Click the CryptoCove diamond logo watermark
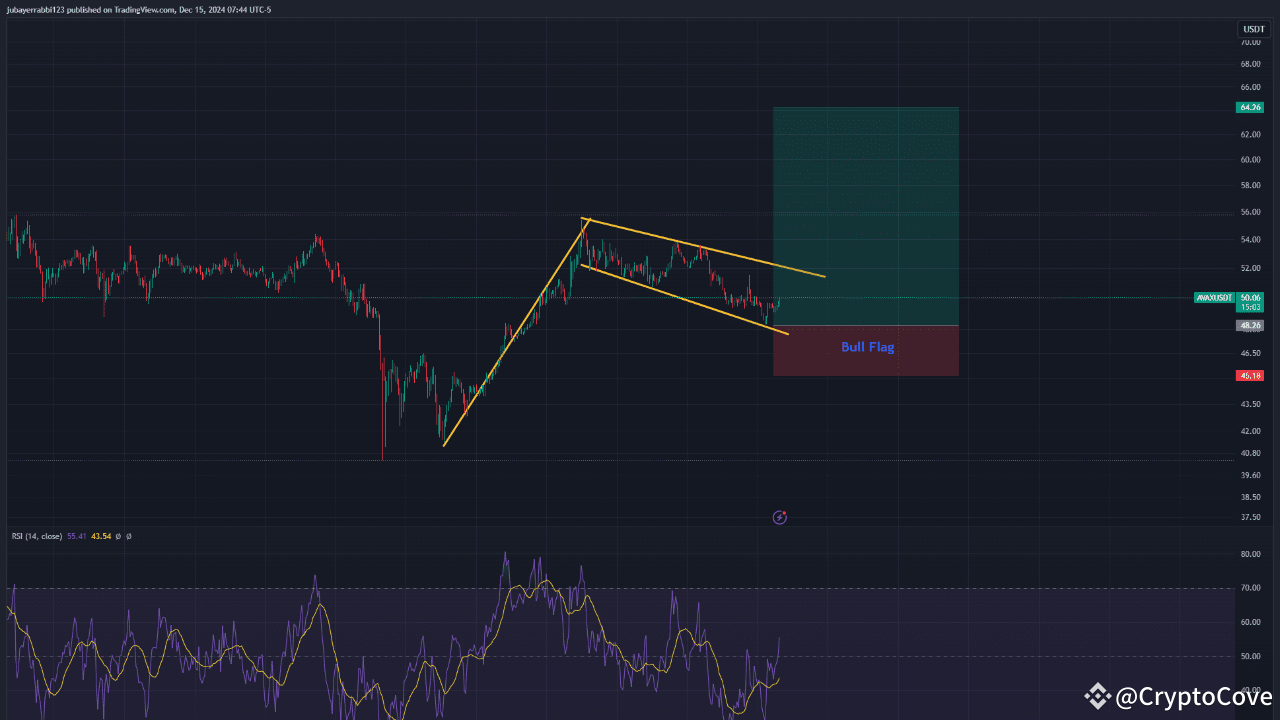1280x720 pixels. click(x=1098, y=695)
